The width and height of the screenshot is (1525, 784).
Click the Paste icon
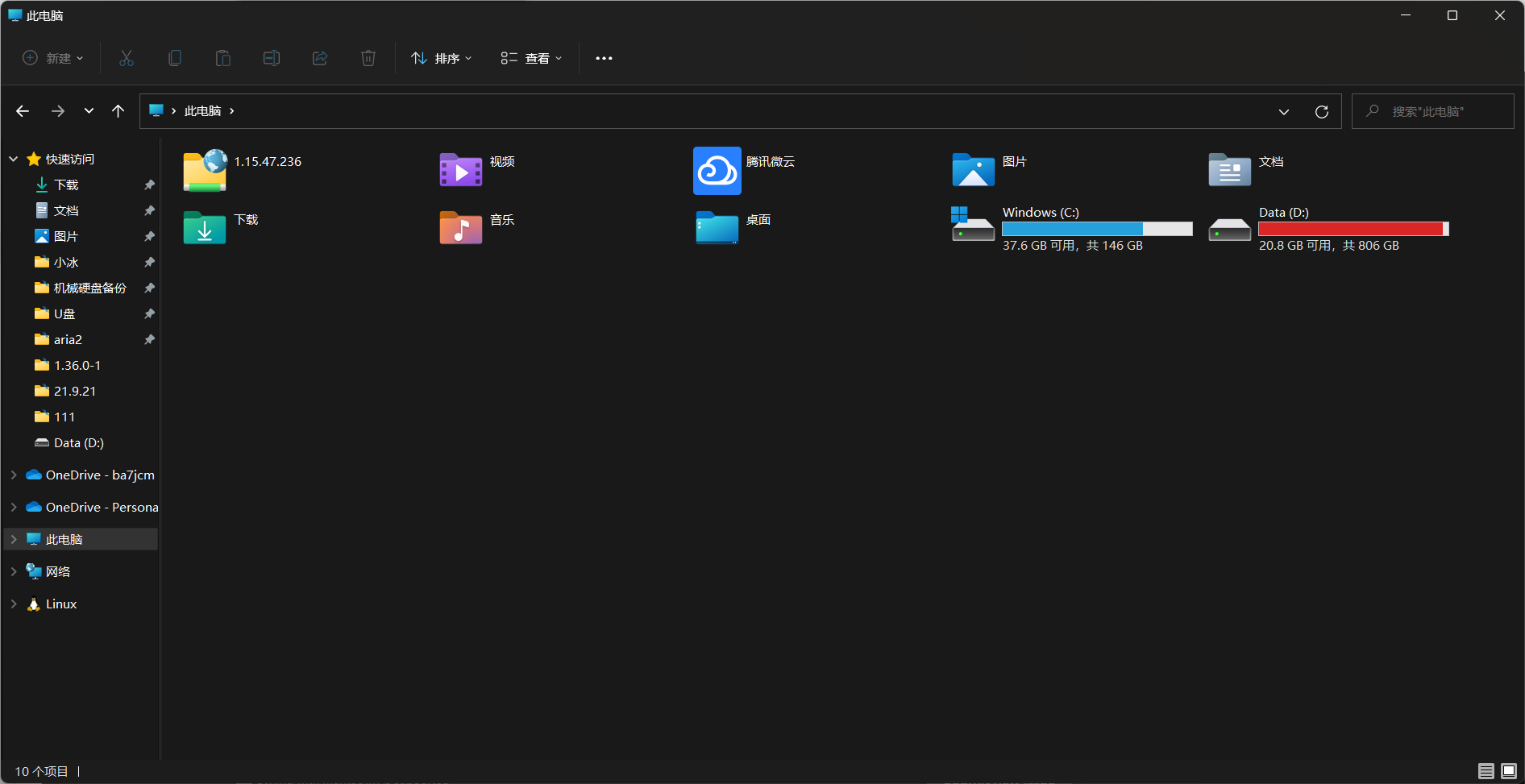223,57
